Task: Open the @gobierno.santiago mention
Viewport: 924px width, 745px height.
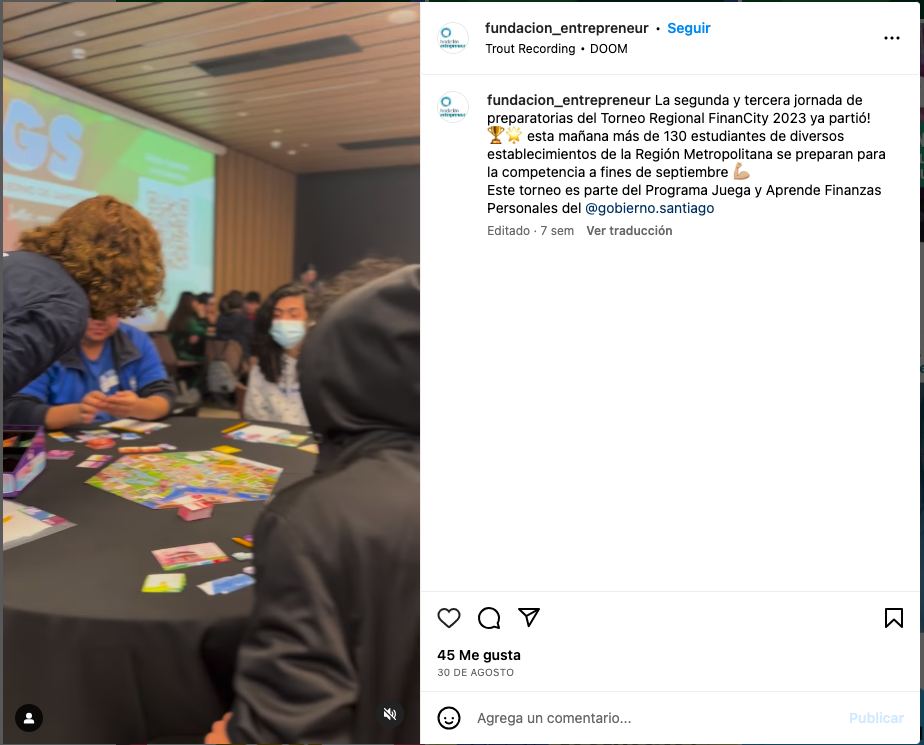Action: click(x=649, y=208)
